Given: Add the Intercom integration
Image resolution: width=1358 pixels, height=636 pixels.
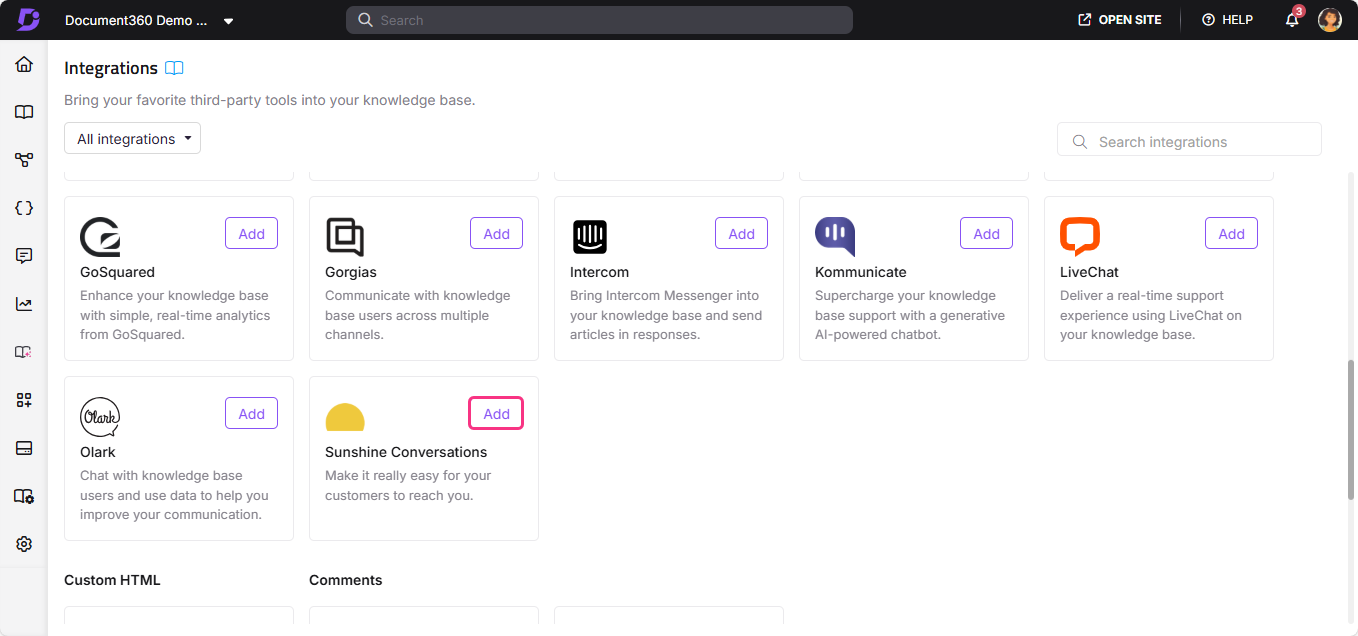Looking at the screenshot, I should click(741, 232).
